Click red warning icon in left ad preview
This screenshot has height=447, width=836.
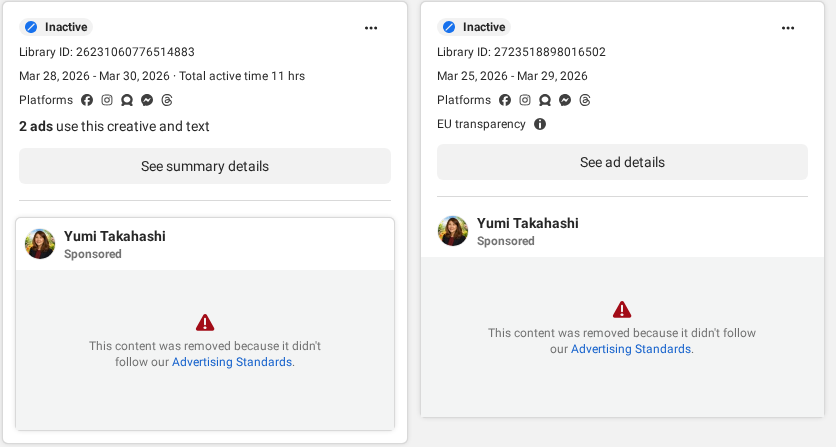[205, 323]
